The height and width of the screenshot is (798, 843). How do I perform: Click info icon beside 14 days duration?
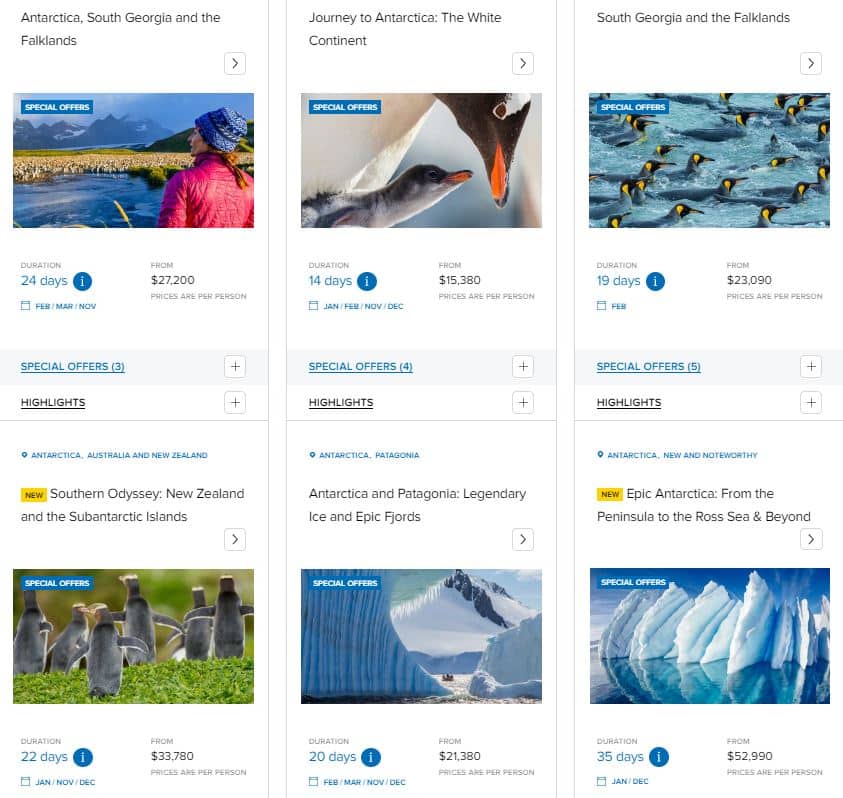pos(367,281)
